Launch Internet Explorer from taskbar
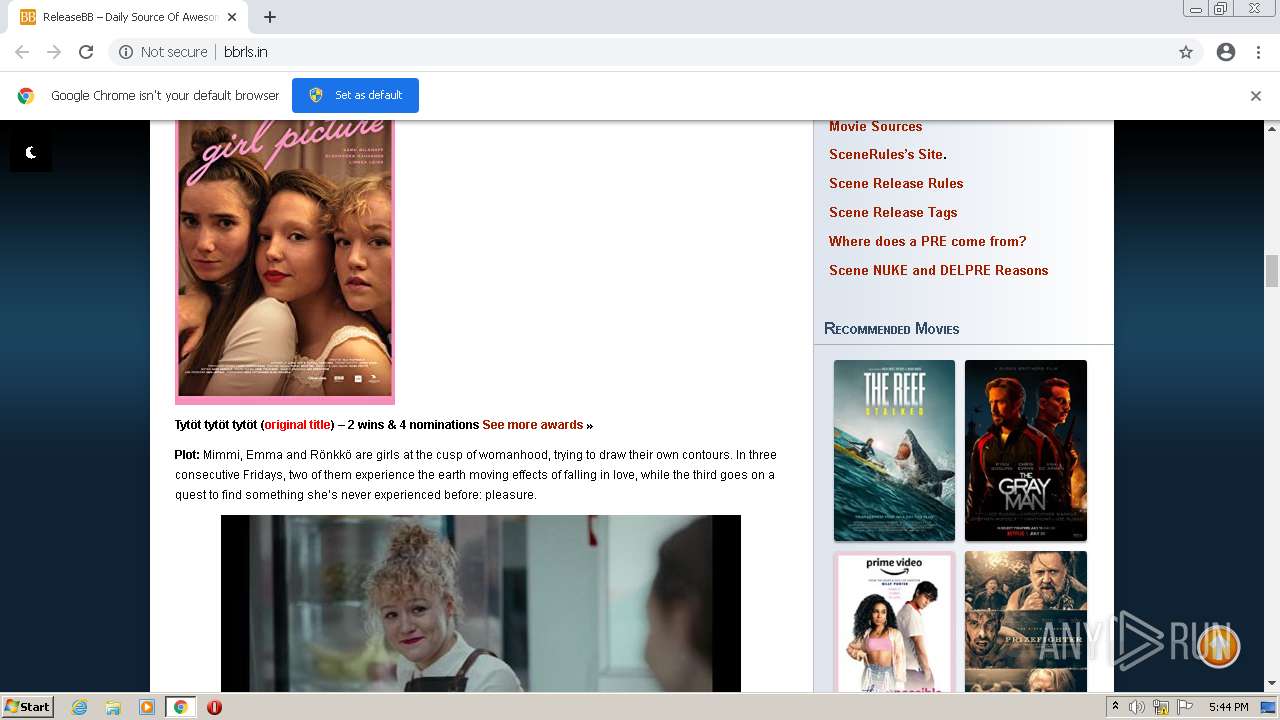The height and width of the screenshot is (720, 1280). click(80, 707)
